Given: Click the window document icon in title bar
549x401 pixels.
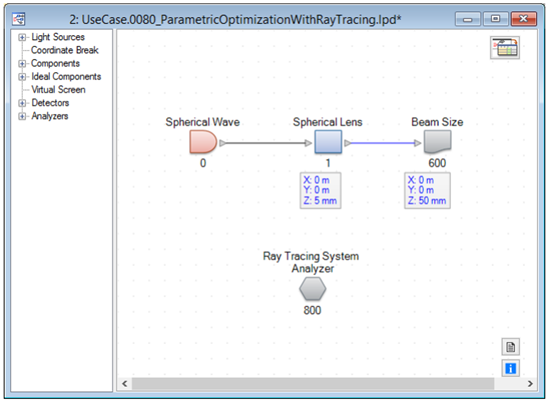Looking at the screenshot, I should pyautogui.click(x=19, y=19).
